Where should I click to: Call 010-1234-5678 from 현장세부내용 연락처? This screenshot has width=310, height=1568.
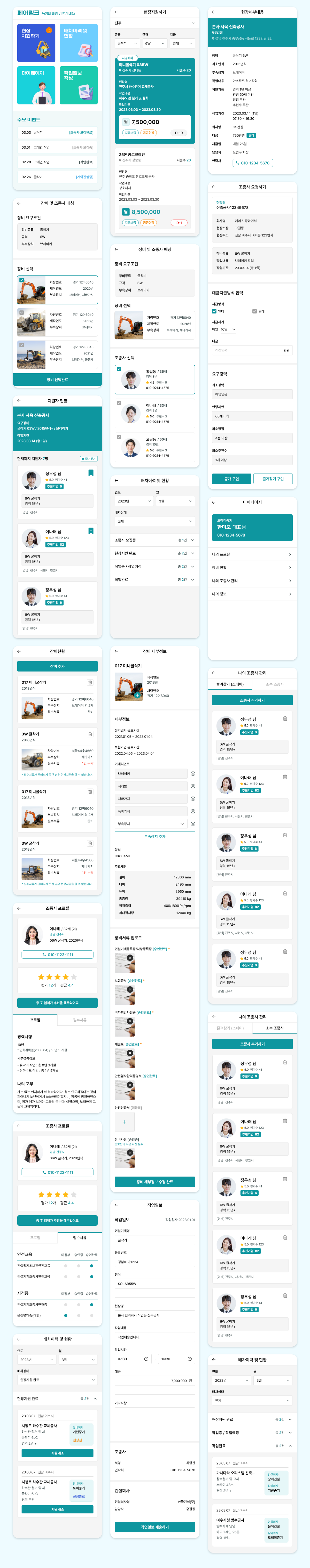253,163
